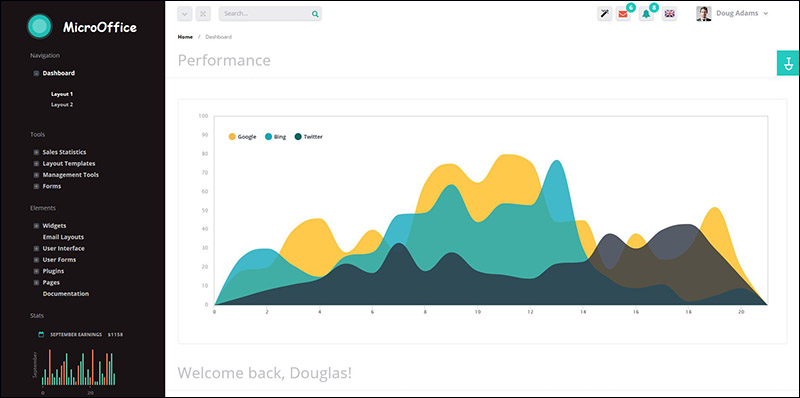The image size is (800, 398).
Task: Toggle Bing series in chart legend
Action: click(x=276, y=137)
